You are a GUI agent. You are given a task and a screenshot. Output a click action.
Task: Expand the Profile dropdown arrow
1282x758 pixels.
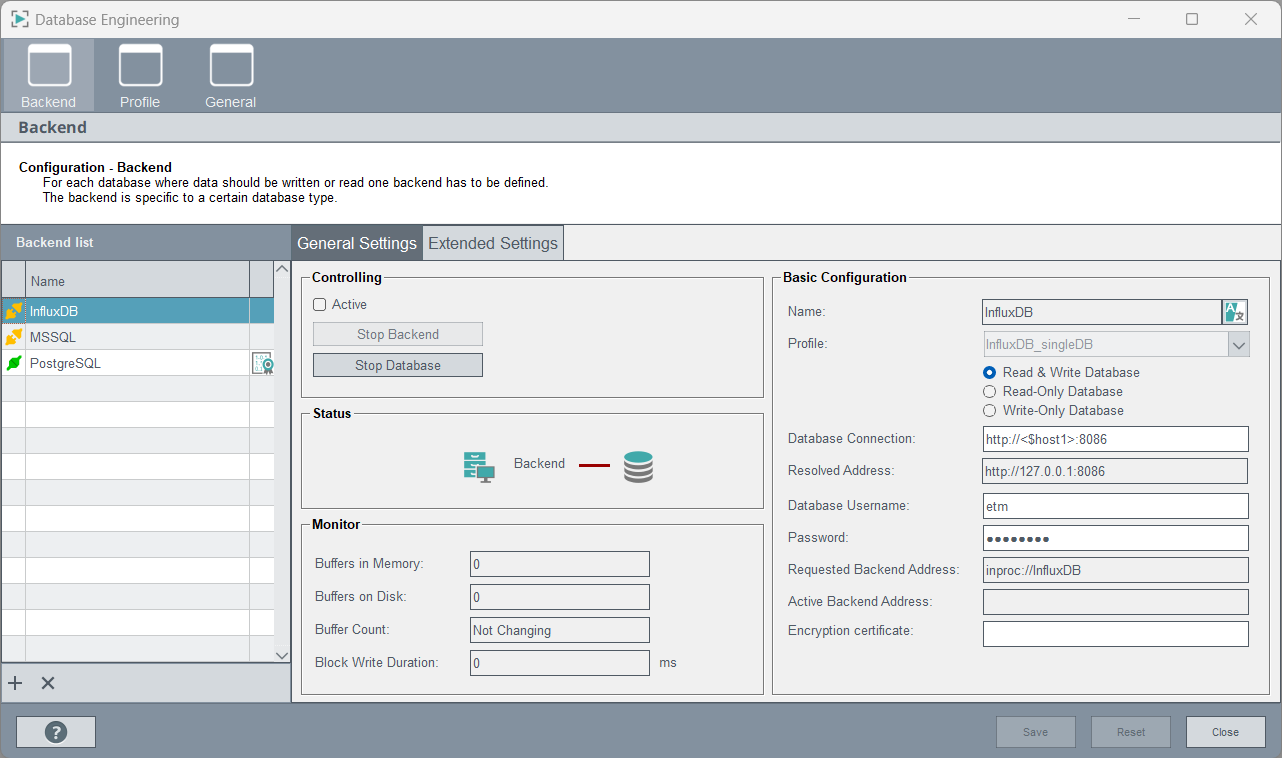coord(1239,345)
